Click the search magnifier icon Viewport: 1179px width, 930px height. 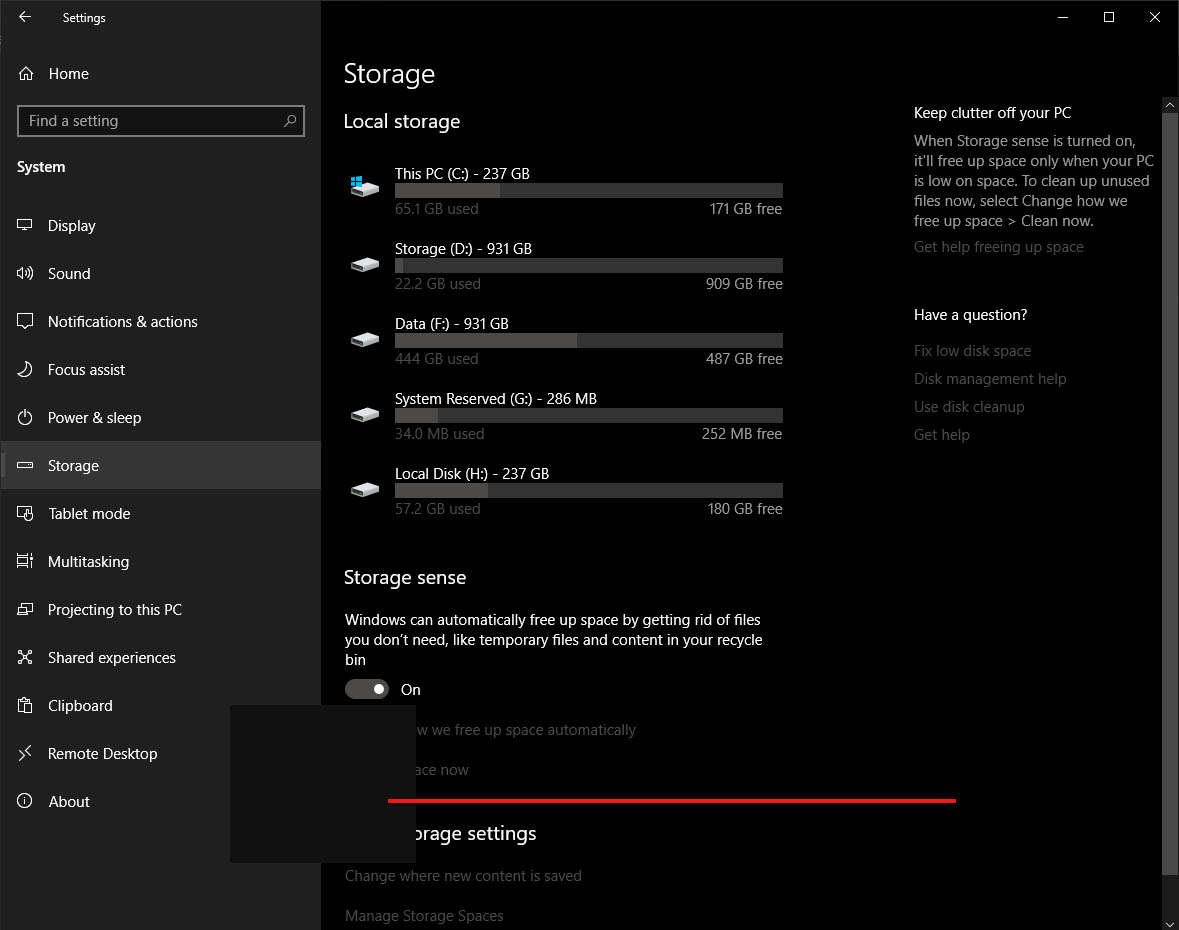coord(289,121)
